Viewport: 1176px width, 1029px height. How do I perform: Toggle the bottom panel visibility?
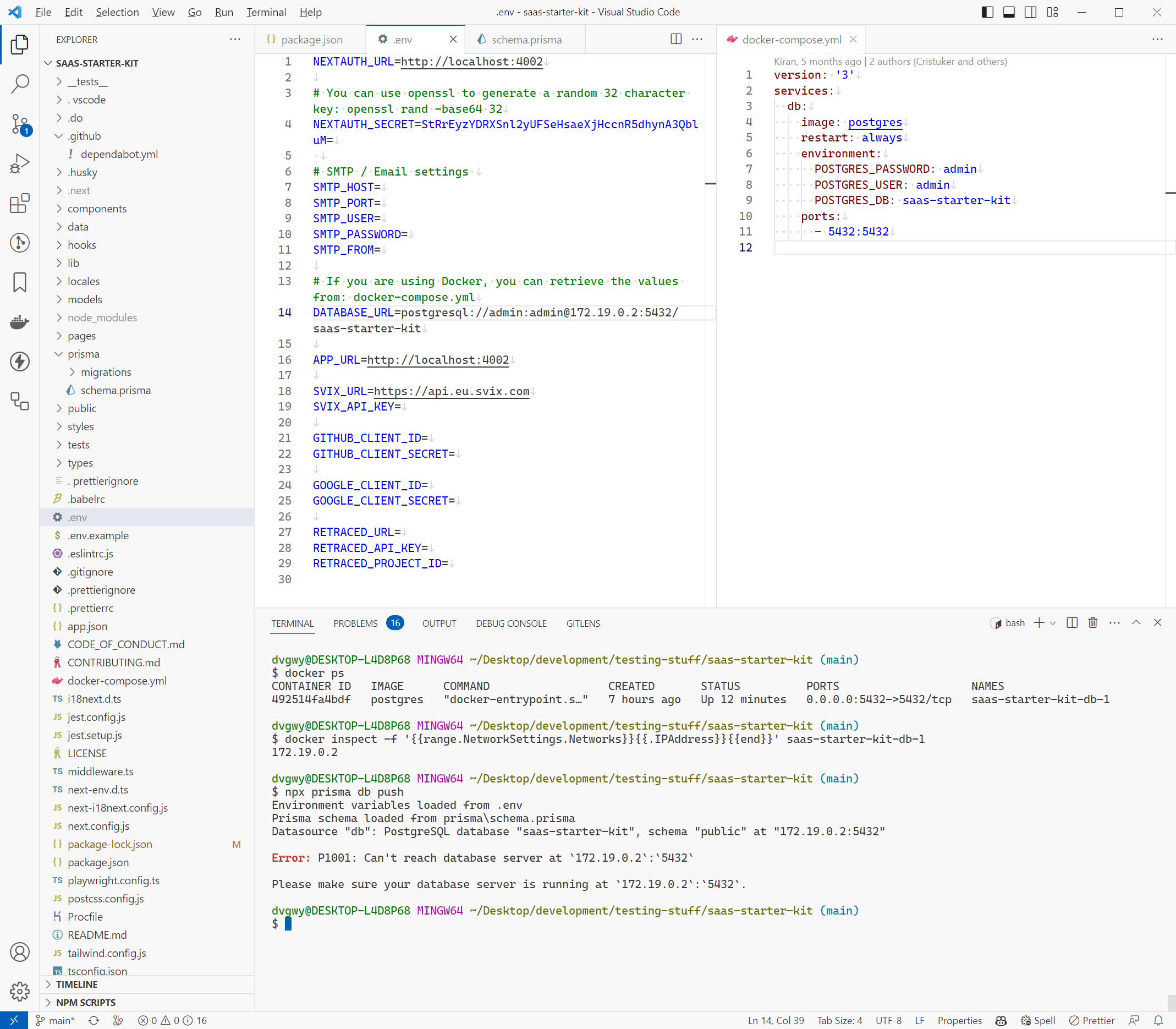pyautogui.click(x=1009, y=12)
